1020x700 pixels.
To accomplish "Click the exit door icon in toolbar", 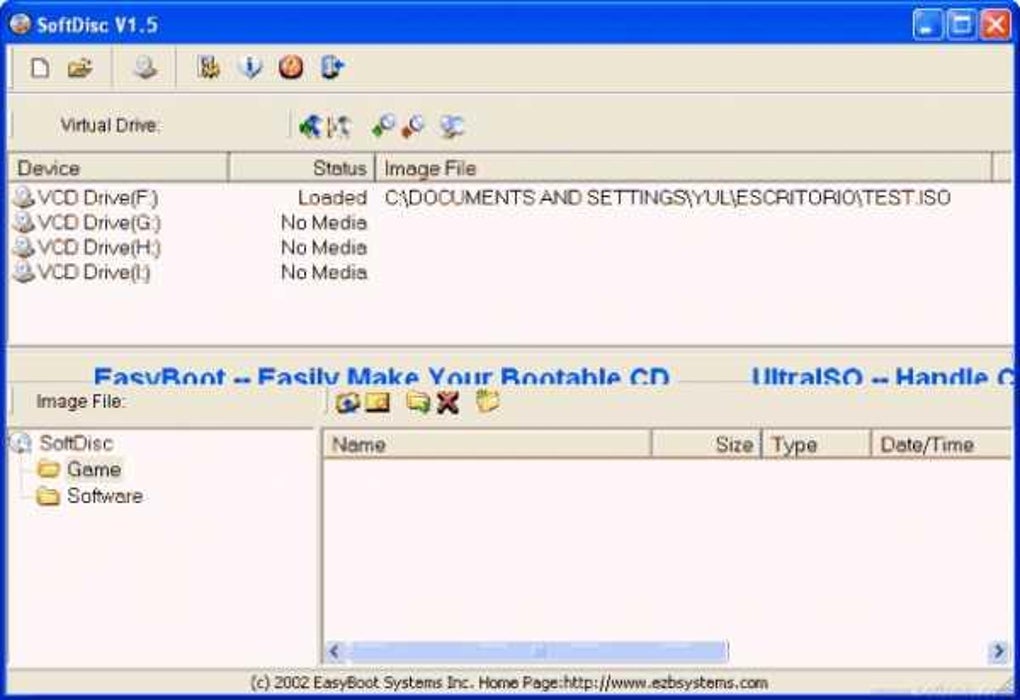I will [x=332, y=67].
